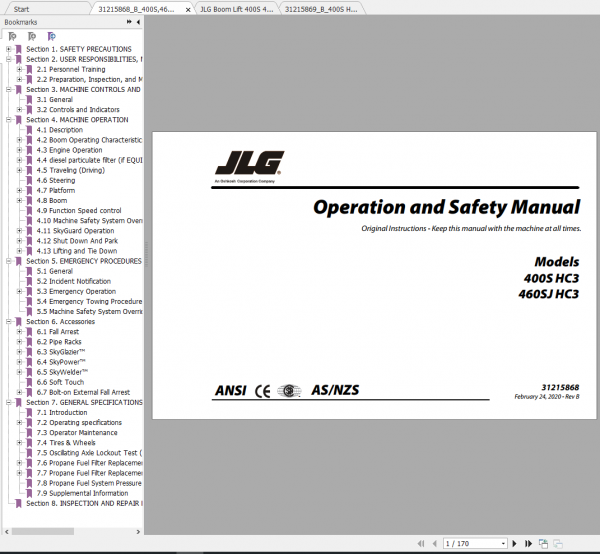Image resolution: width=600 pixels, height=554 pixels.
Task: Click the blue page view icon in status bar
Action: (543, 543)
